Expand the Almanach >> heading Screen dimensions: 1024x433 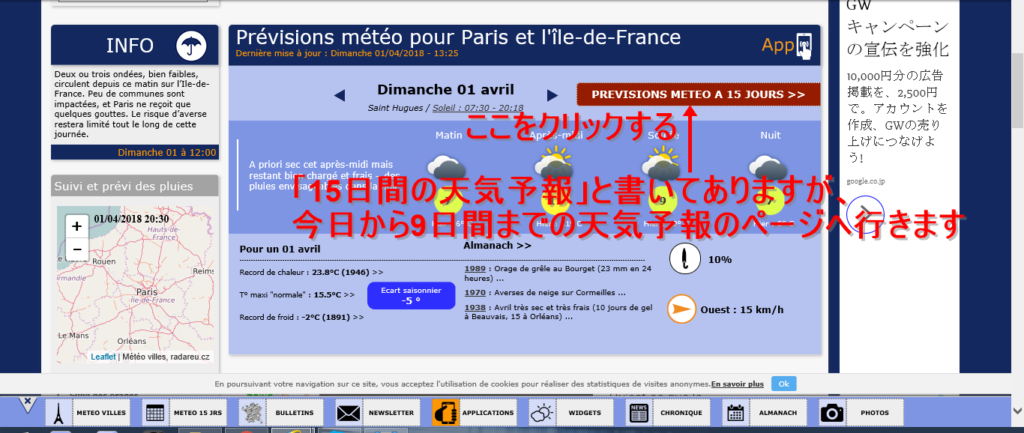(498, 243)
